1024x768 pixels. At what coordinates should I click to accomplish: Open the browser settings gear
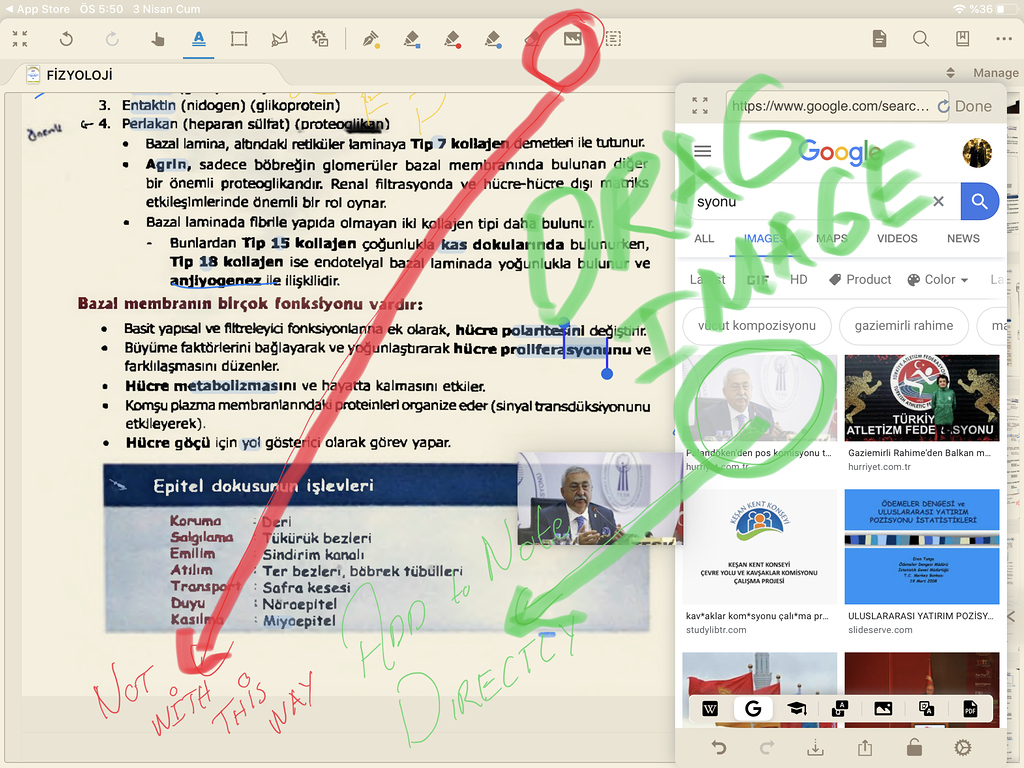pos(963,747)
